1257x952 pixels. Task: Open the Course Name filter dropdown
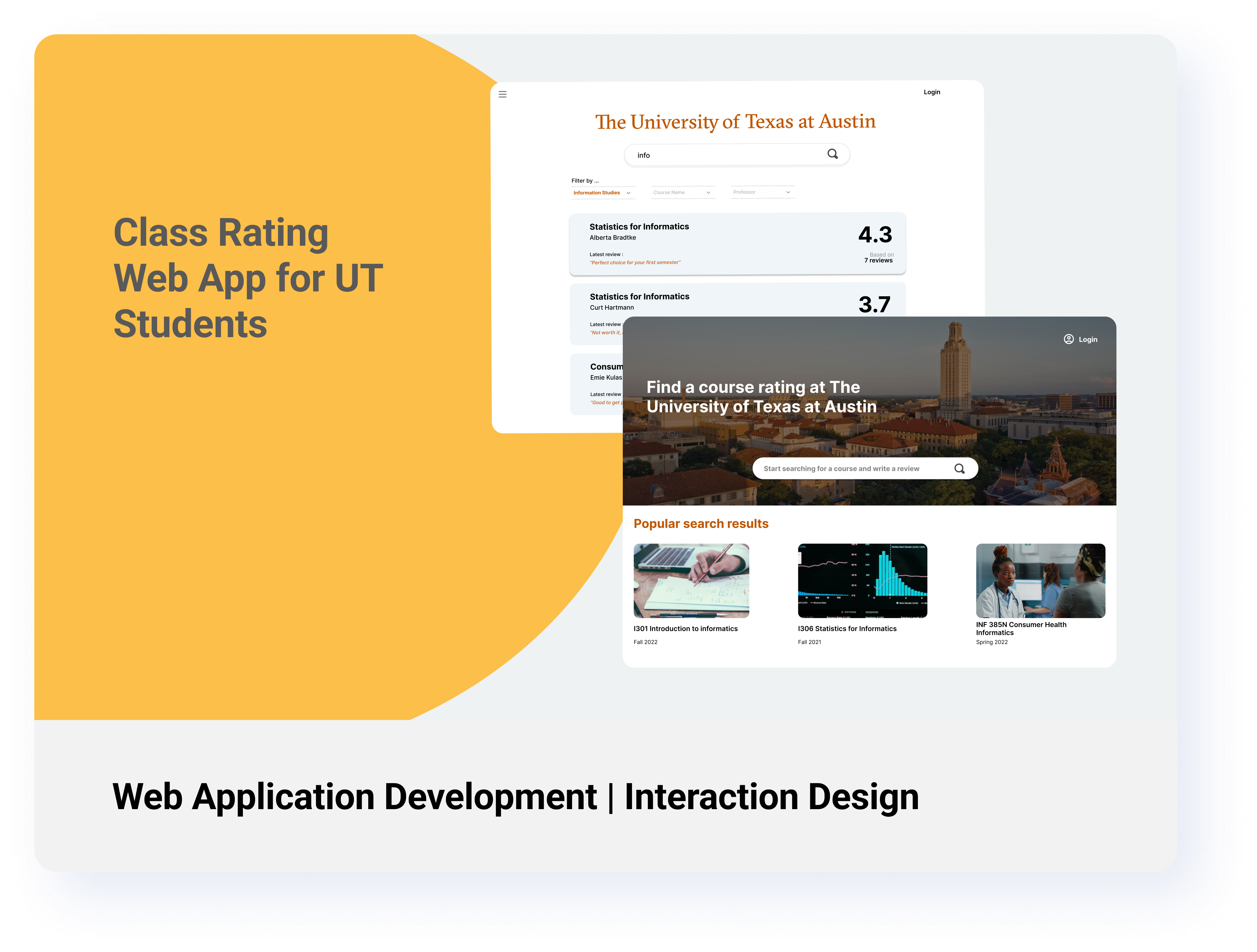point(682,192)
